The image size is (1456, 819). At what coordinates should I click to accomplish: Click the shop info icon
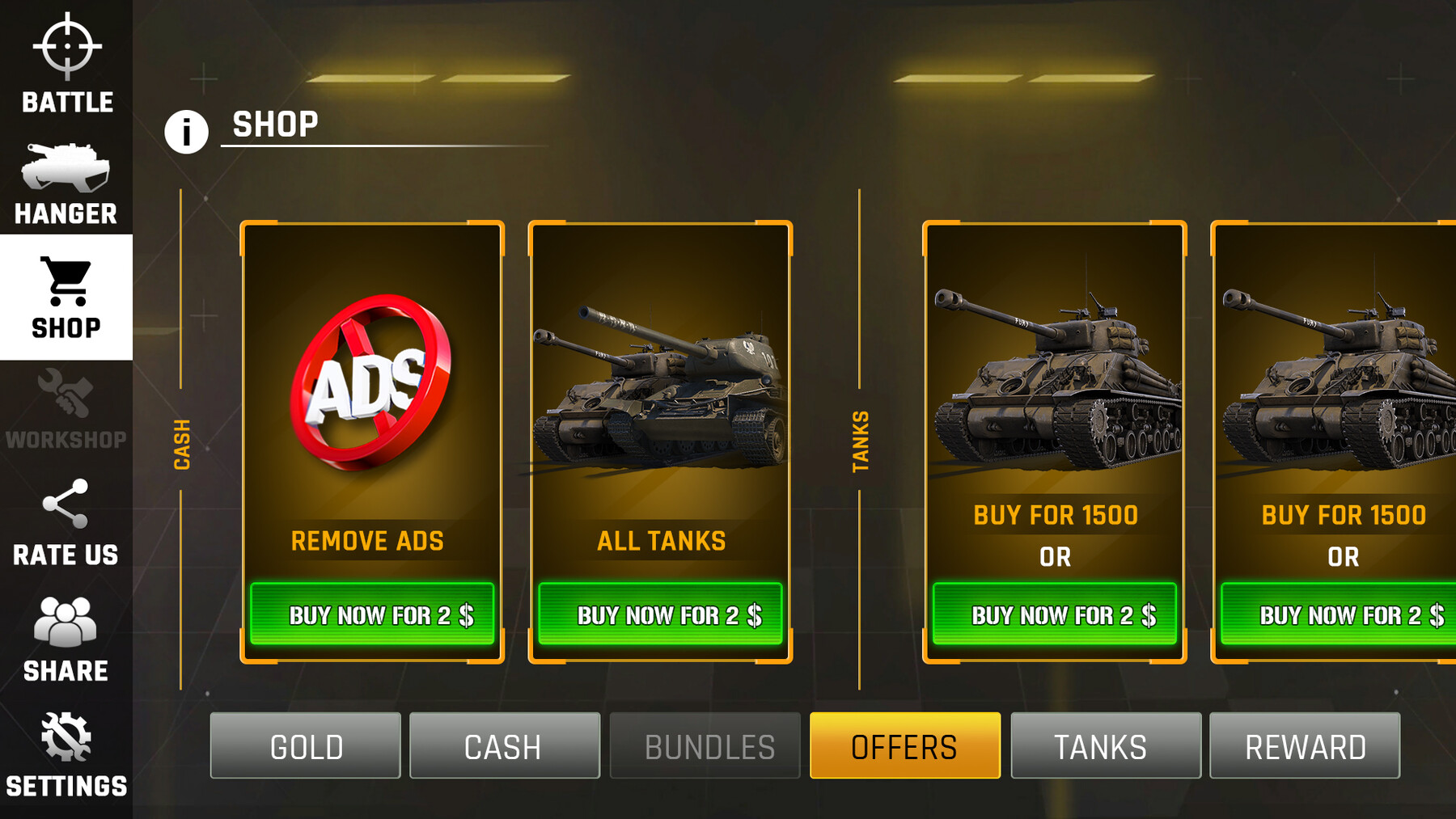pyautogui.click(x=186, y=132)
